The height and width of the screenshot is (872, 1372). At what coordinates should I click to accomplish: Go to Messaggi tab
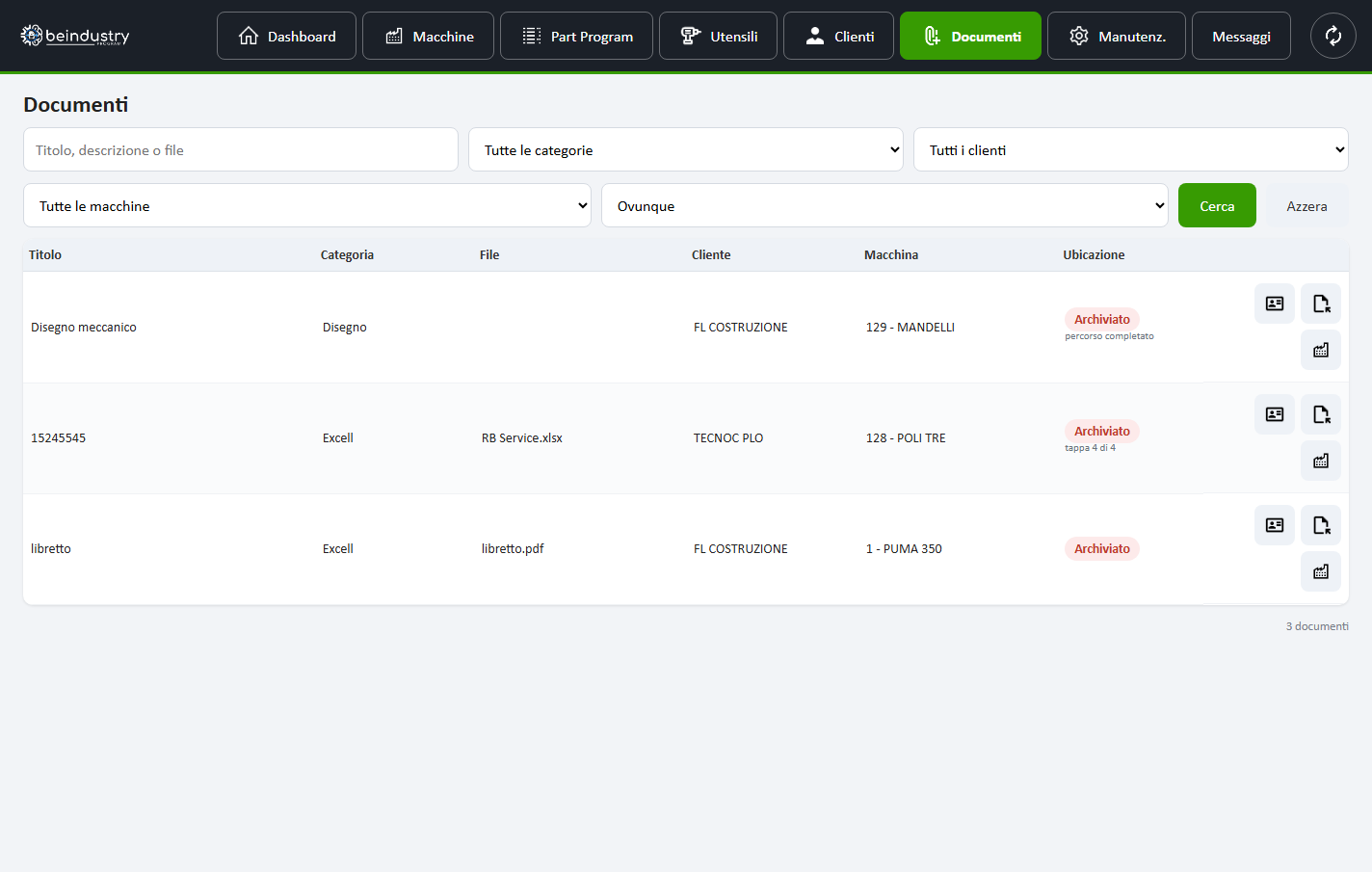pos(1241,36)
